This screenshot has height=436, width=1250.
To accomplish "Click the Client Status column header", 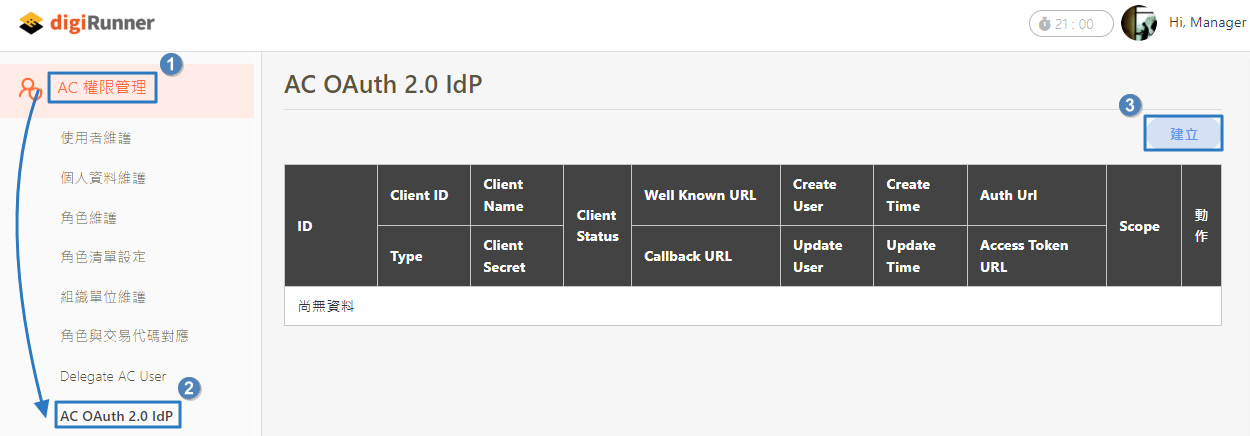I will tap(598, 226).
